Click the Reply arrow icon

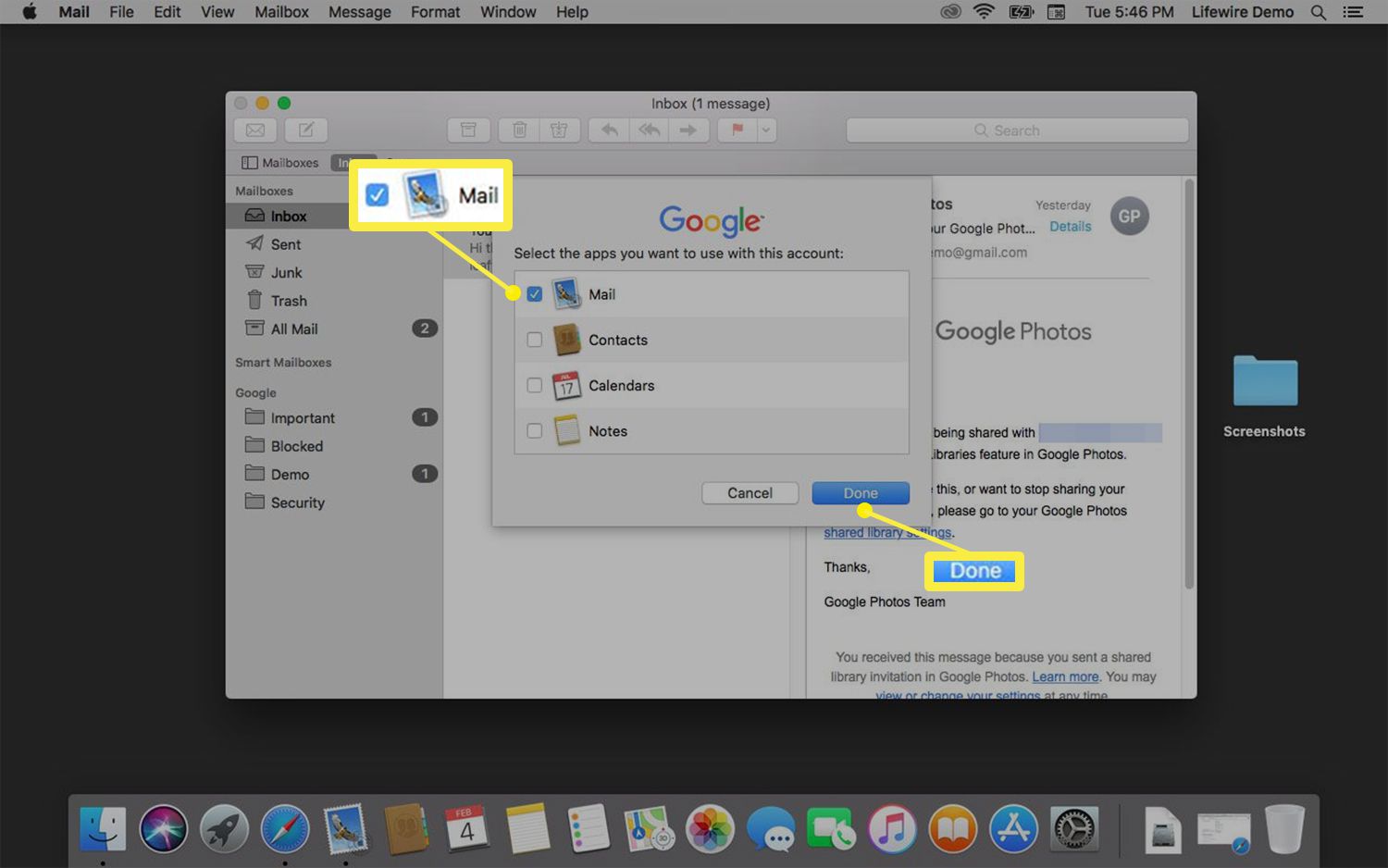coord(609,130)
